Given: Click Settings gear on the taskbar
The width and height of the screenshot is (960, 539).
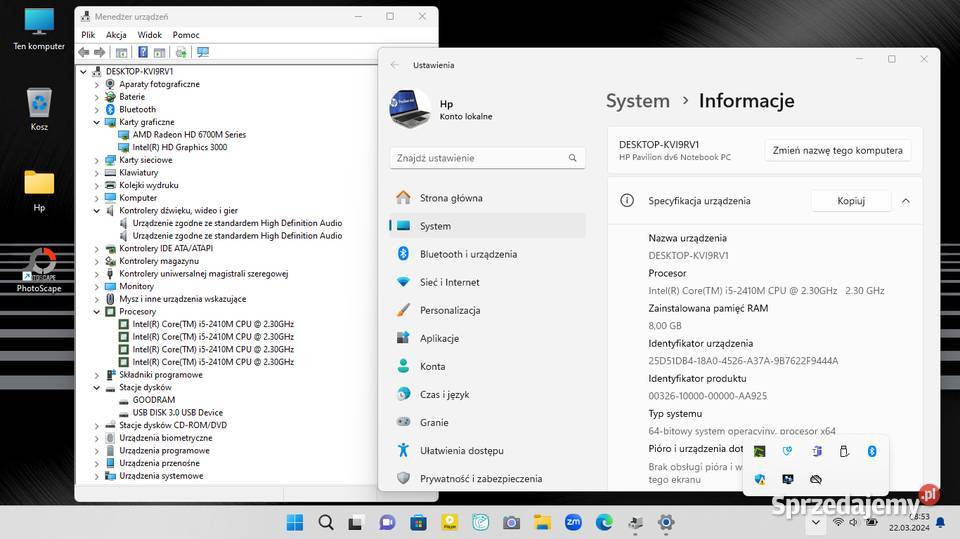Looking at the screenshot, I should click(x=666, y=522).
